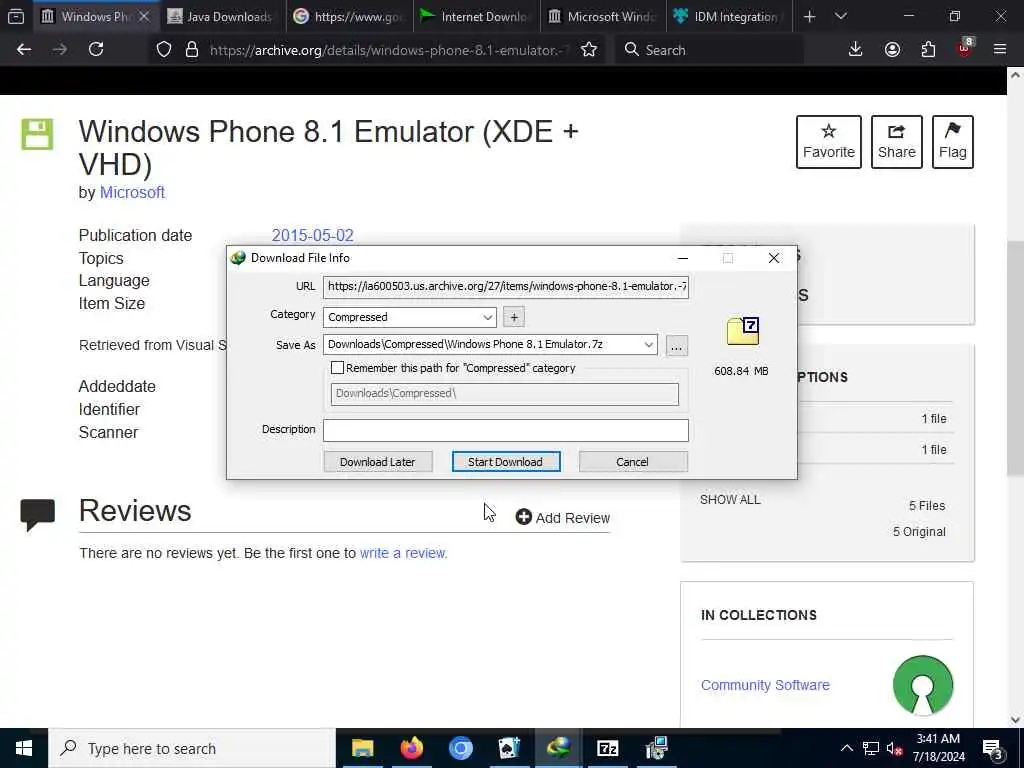Open the uBlock extension icon
The height and width of the screenshot is (768, 1024).
coord(965,48)
